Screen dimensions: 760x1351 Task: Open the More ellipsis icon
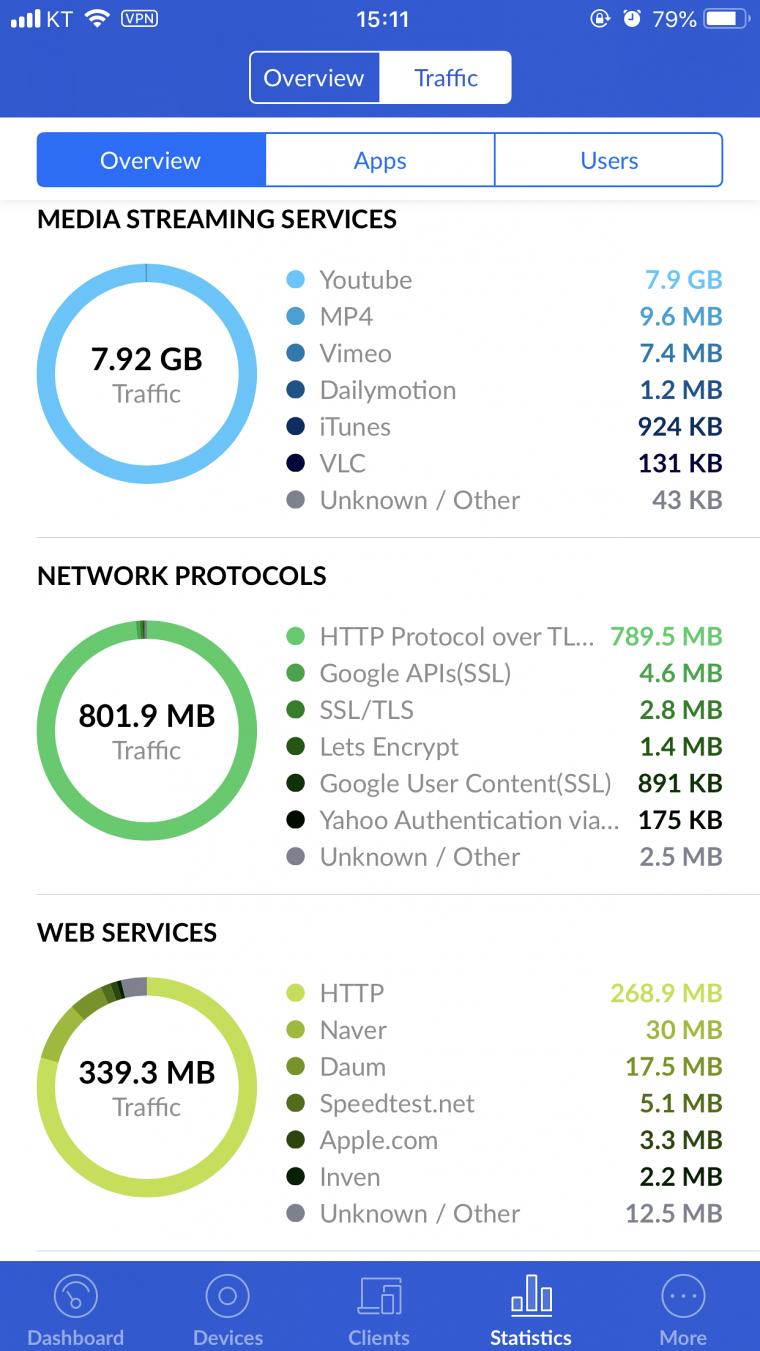[x=684, y=1297]
